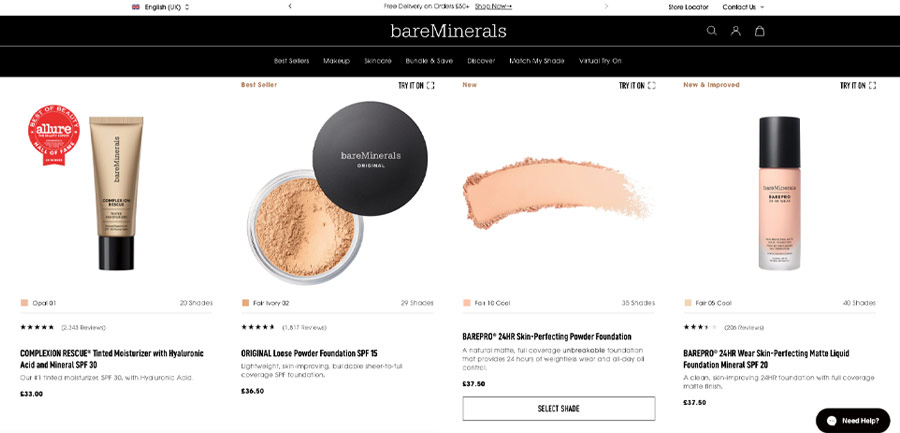This screenshot has height=433, width=900.
Task: Open the account profile icon
Action: [735, 31]
